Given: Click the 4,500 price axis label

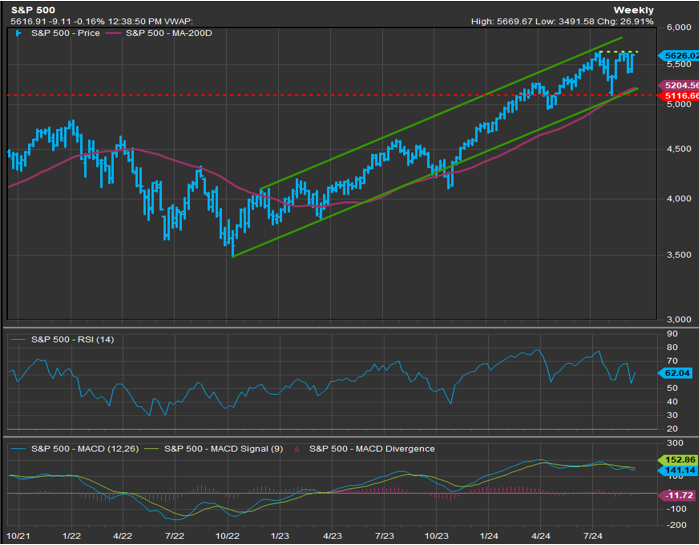Looking at the screenshot, I should click(679, 149).
